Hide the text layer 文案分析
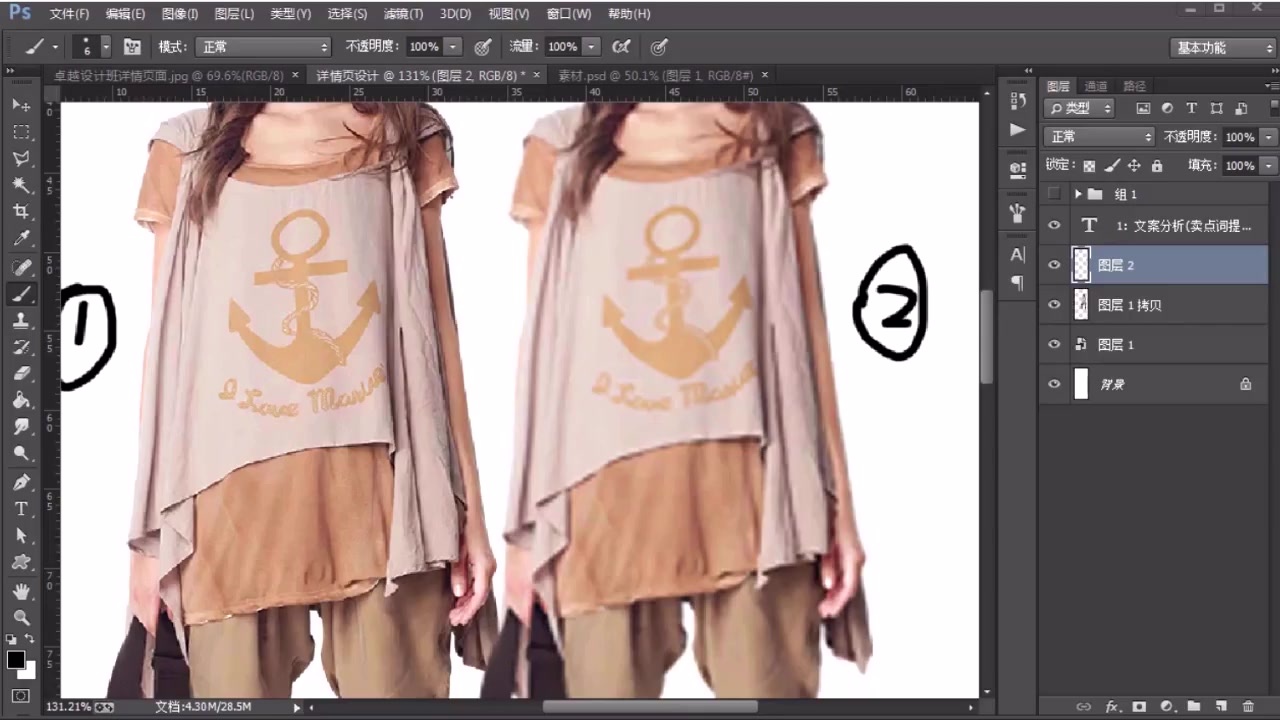Image resolution: width=1280 pixels, height=720 pixels. pos(1053,226)
